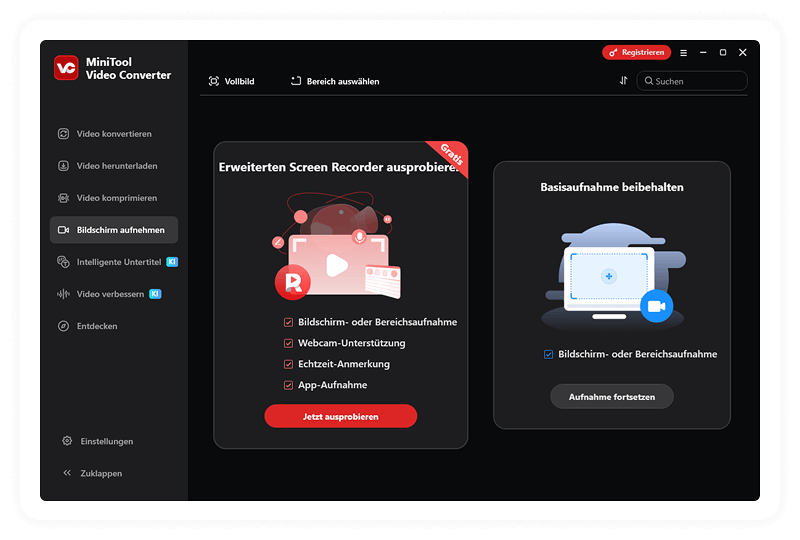Click the red R recorder logo icon
This screenshot has width=800, height=540.
tap(293, 282)
